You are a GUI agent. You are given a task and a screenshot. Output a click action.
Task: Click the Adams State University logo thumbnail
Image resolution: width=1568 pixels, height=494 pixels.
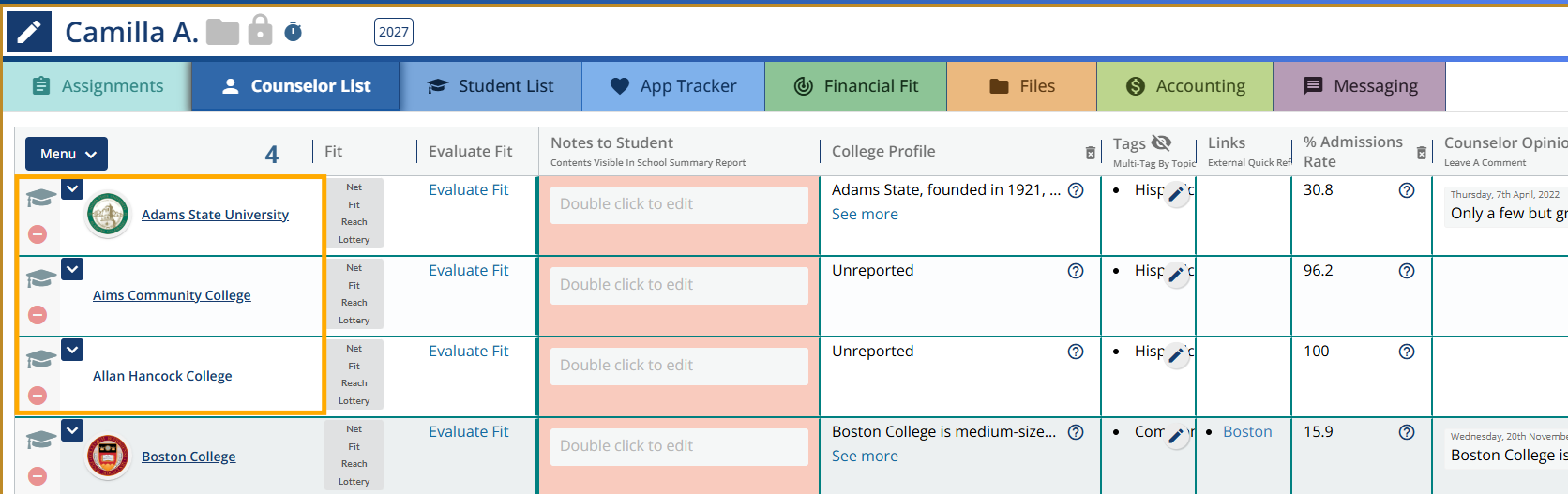pyautogui.click(x=108, y=215)
